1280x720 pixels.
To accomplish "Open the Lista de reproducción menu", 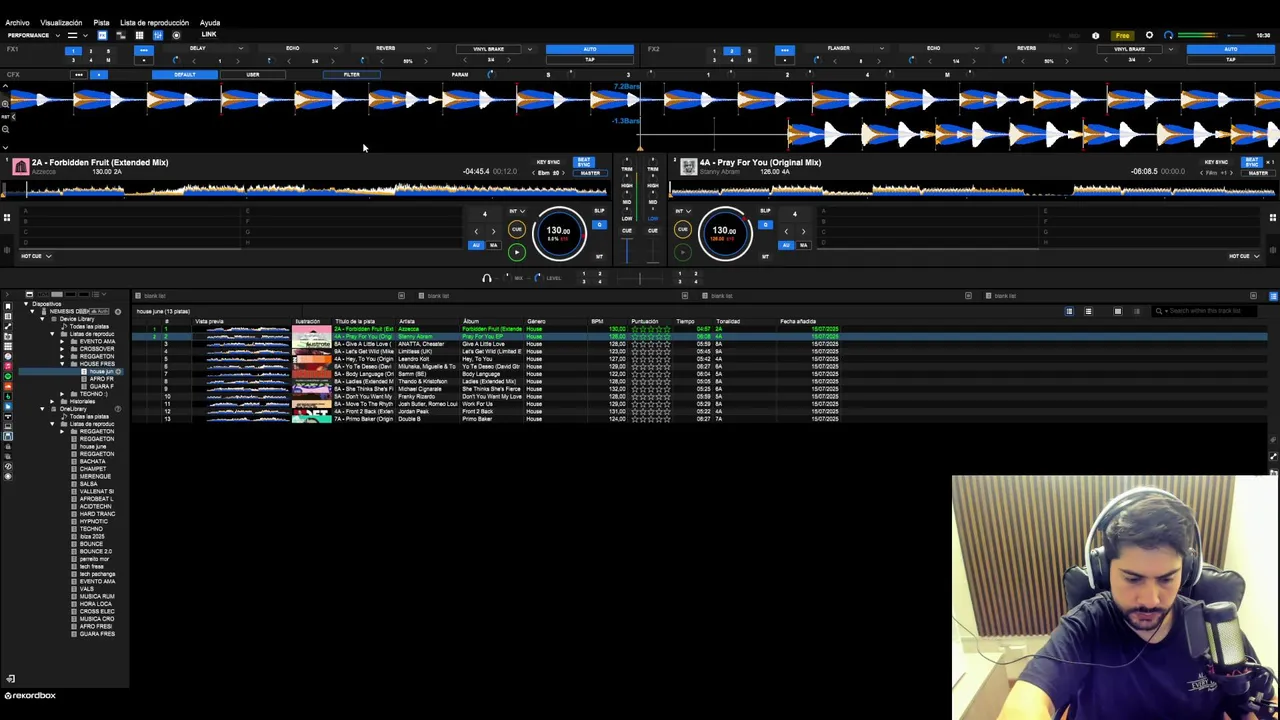I will 154,22.
